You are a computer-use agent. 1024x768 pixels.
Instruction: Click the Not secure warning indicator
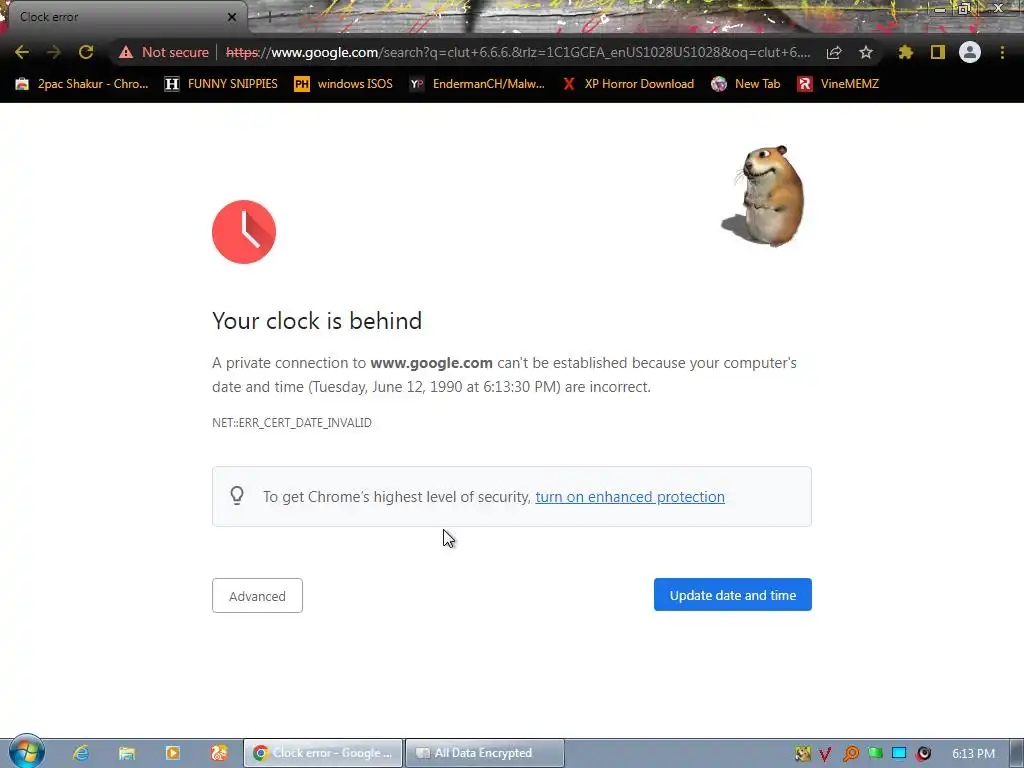click(x=163, y=52)
